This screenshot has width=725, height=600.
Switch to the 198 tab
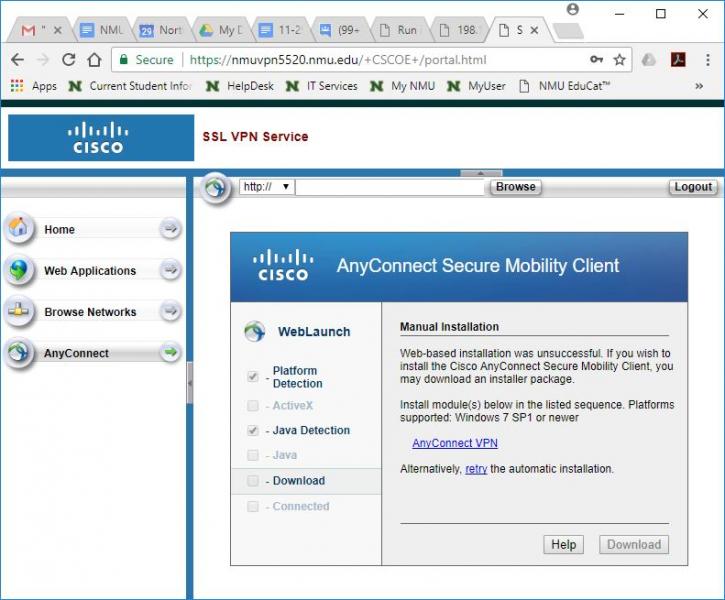[x=459, y=31]
